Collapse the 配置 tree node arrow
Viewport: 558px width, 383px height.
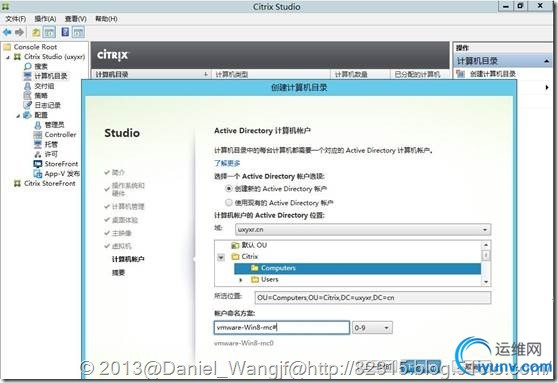point(18,115)
